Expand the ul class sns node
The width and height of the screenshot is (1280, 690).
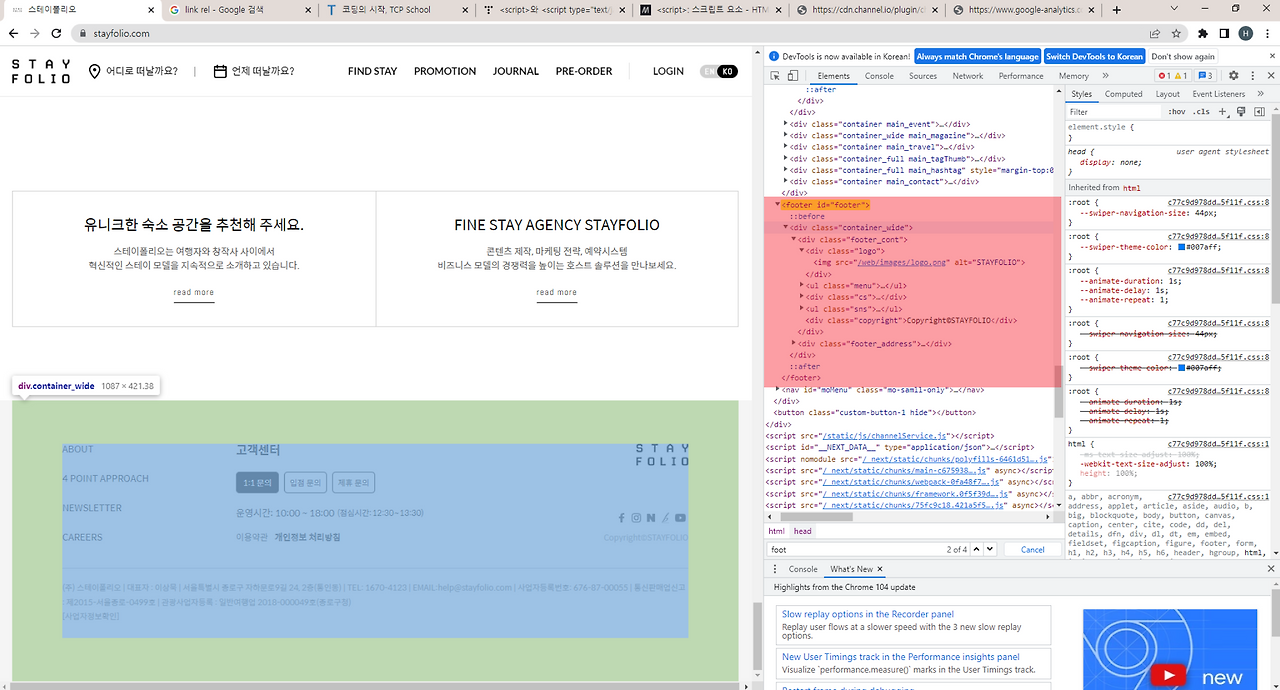point(802,309)
